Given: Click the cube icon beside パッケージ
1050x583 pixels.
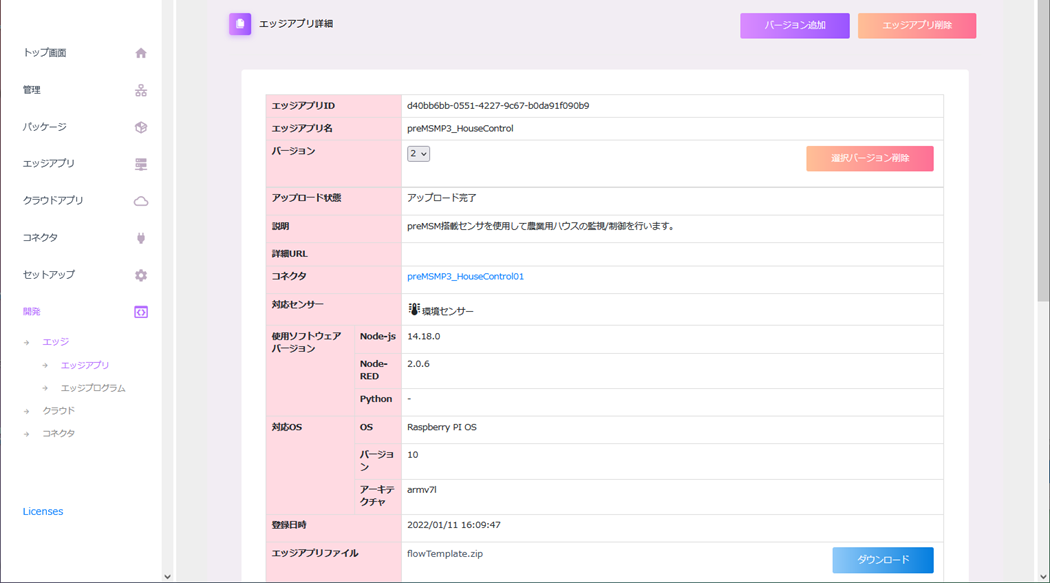Looking at the screenshot, I should click(x=141, y=127).
